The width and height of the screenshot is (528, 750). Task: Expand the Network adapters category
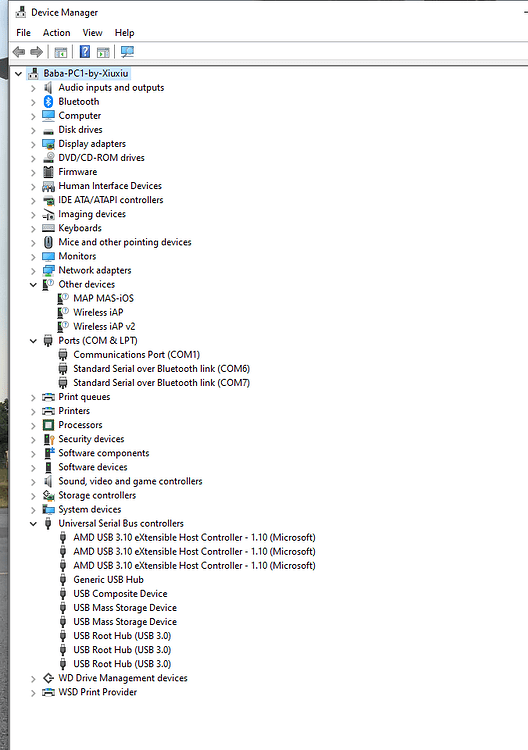point(33,271)
